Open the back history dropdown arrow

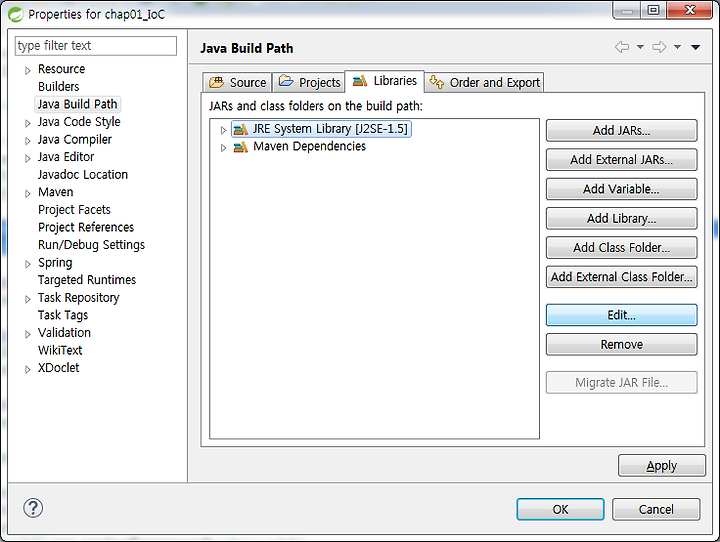pos(640,47)
